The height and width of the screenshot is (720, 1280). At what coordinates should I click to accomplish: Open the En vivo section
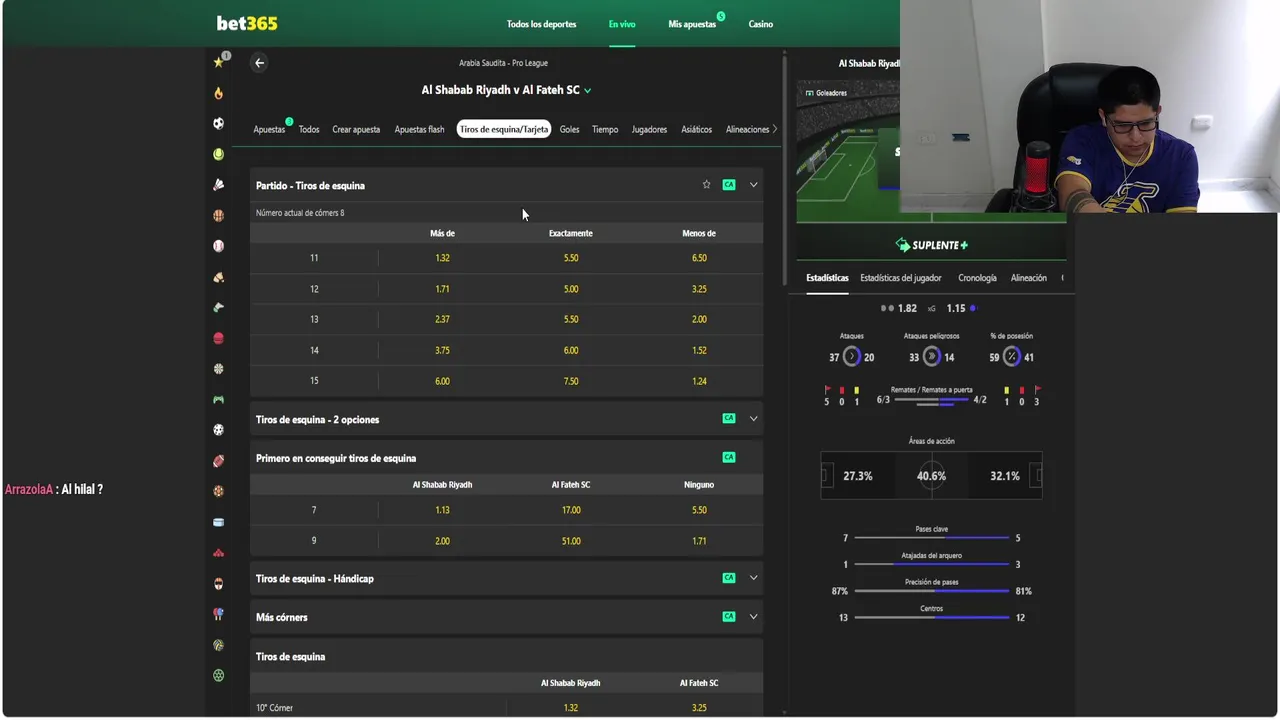[x=622, y=24]
